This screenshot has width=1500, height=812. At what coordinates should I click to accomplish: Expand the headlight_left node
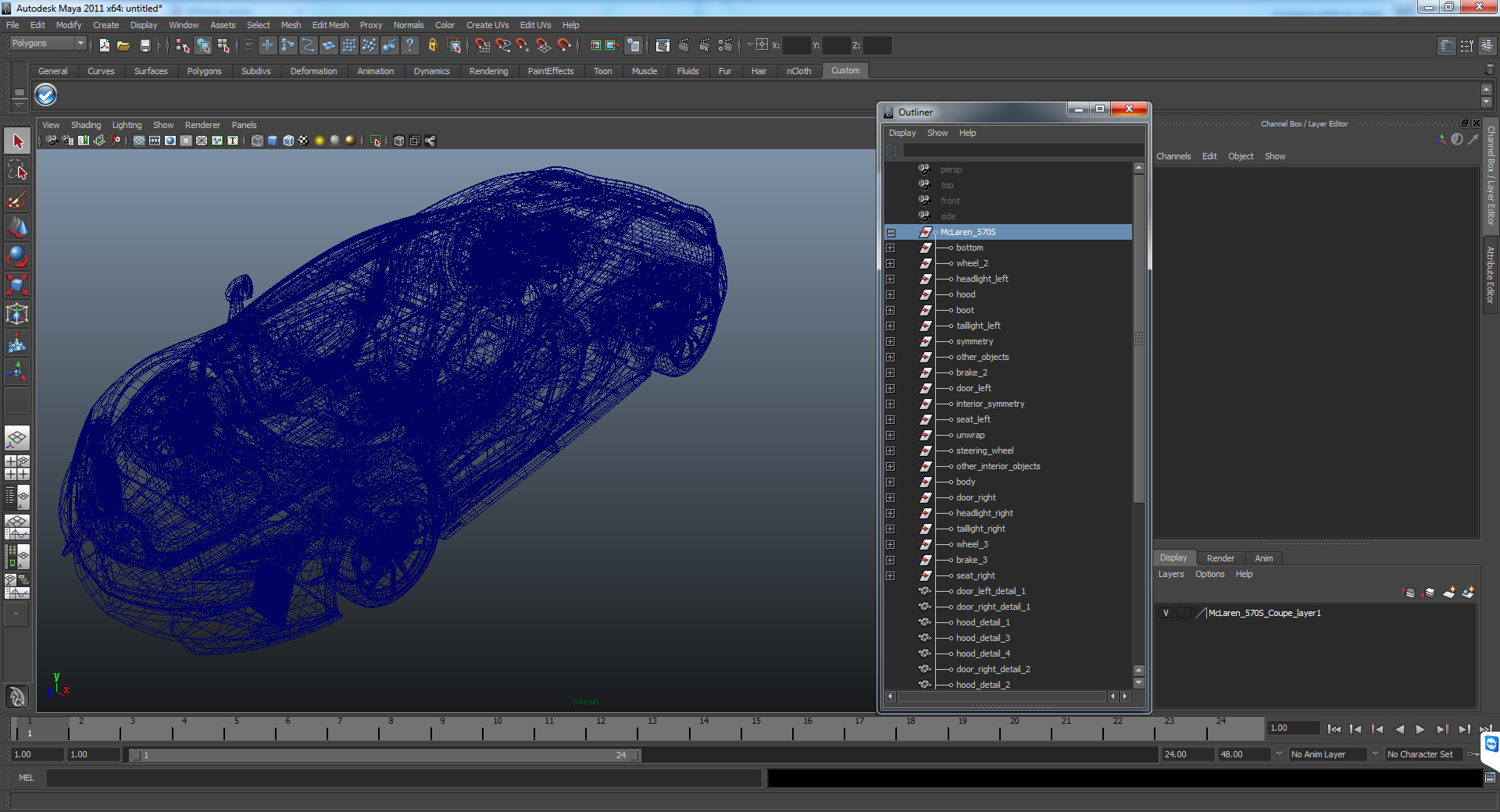click(890, 279)
